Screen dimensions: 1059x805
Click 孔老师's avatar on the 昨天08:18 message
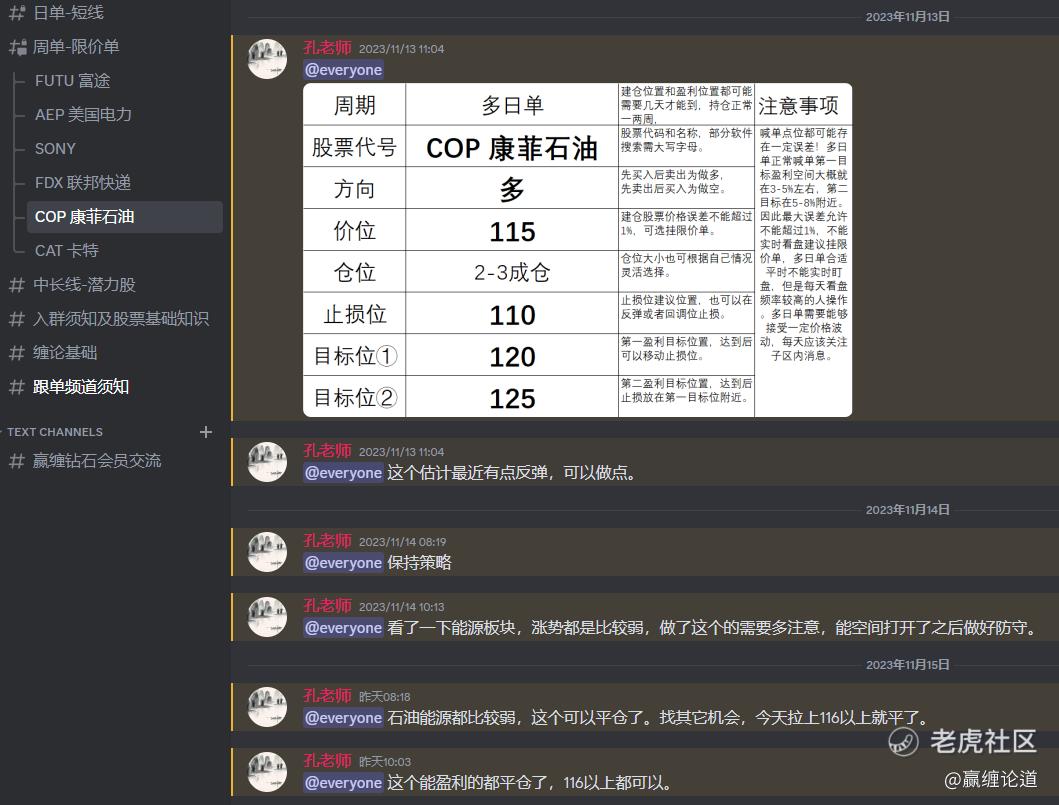pyautogui.click(x=267, y=706)
